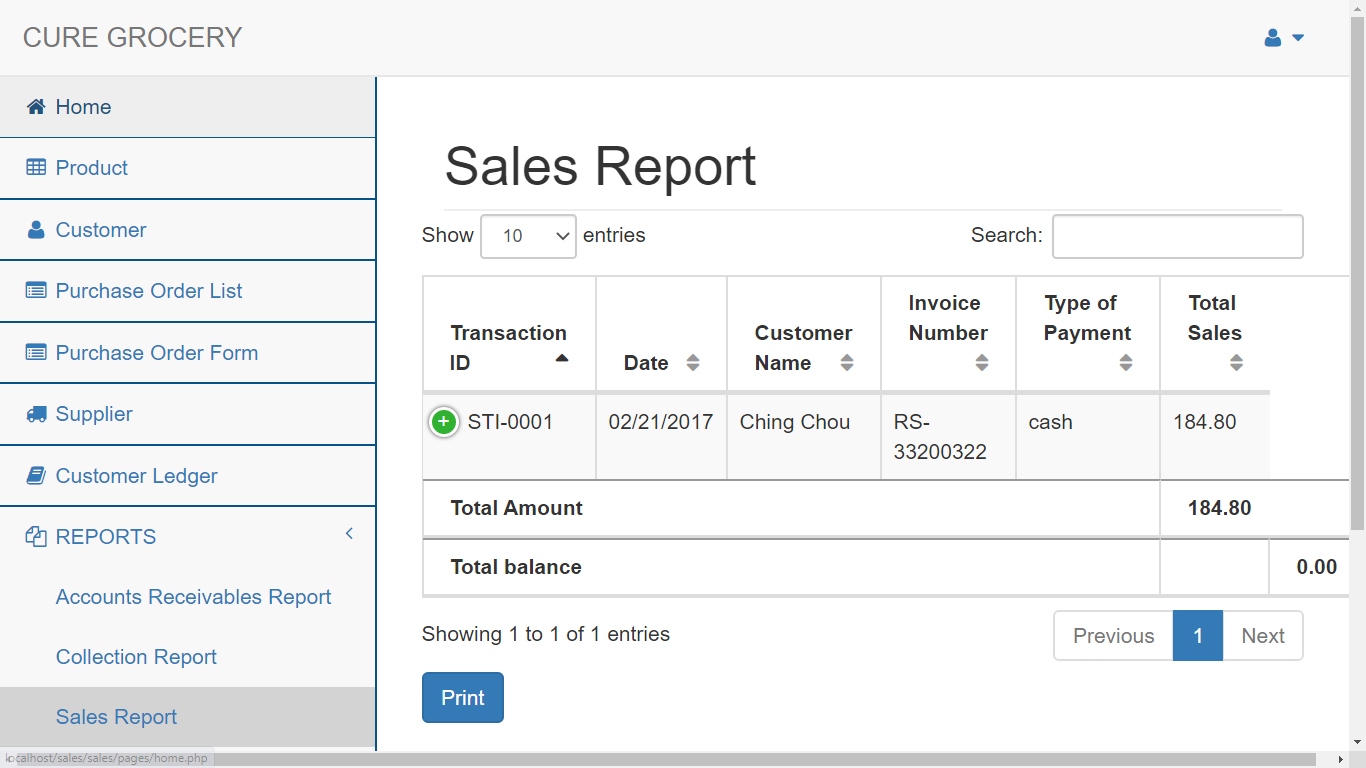Viewport: 1366px width, 768px height.
Task: Go to Purchase Order Form link
Action: (157, 352)
